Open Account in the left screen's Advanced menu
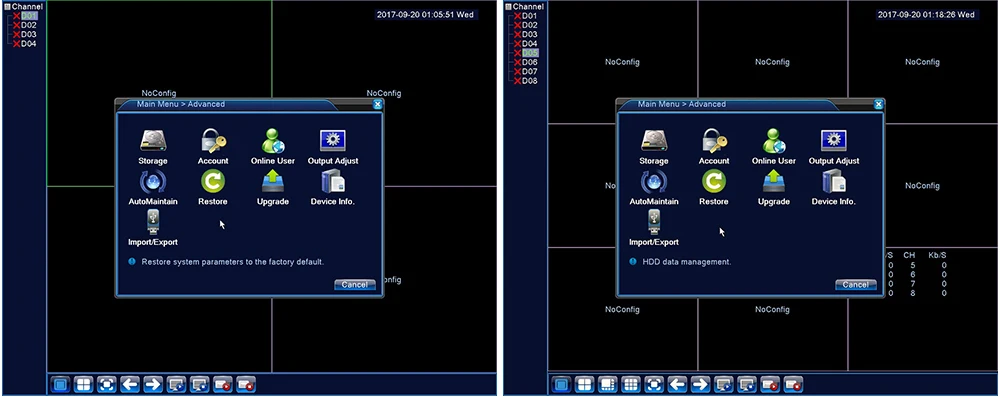Screen dimensions: 1000x397 (213, 147)
